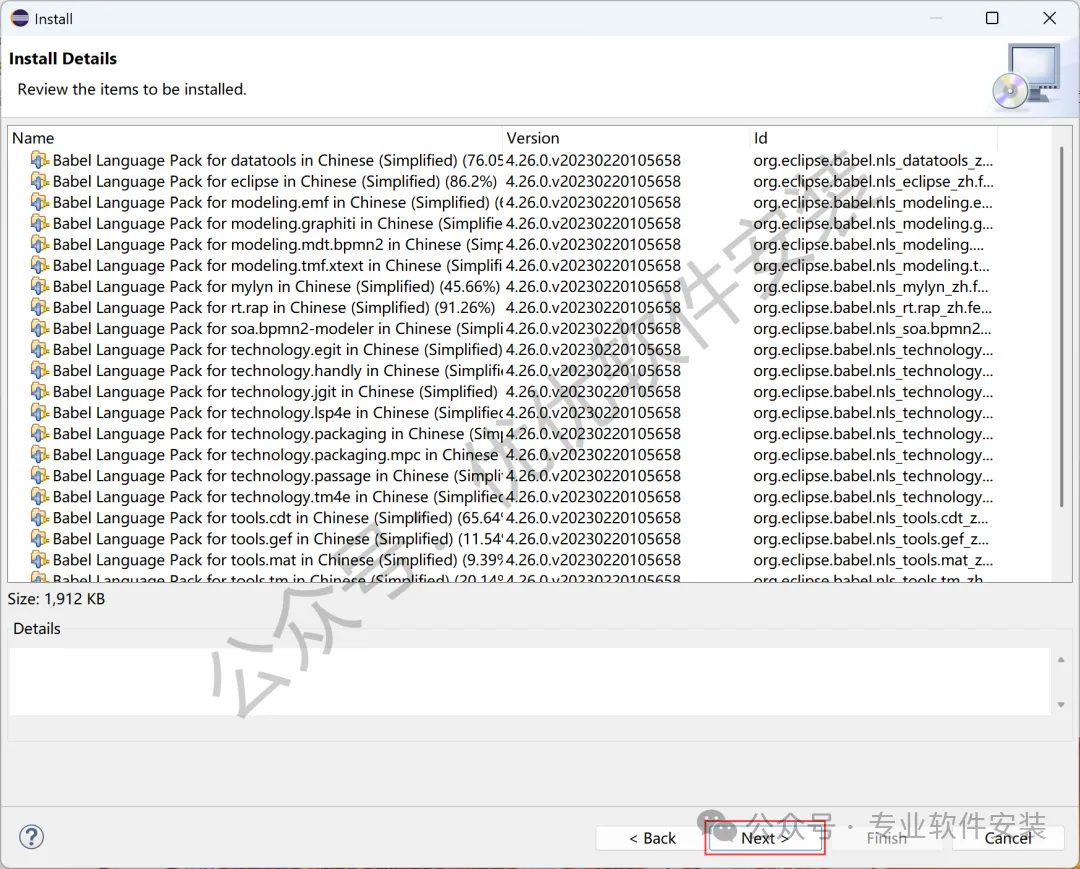Viewport: 1080px width, 869px height.
Task: Click the modeling.graphiti pack icon
Action: pos(40,223)
